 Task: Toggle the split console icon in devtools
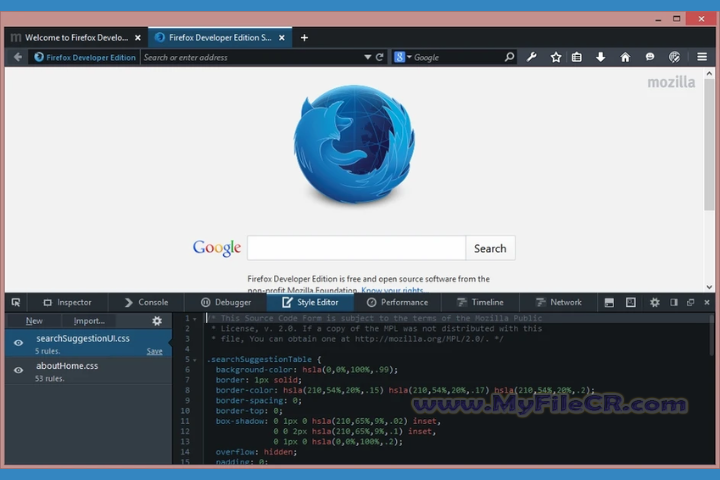(609, 302)
